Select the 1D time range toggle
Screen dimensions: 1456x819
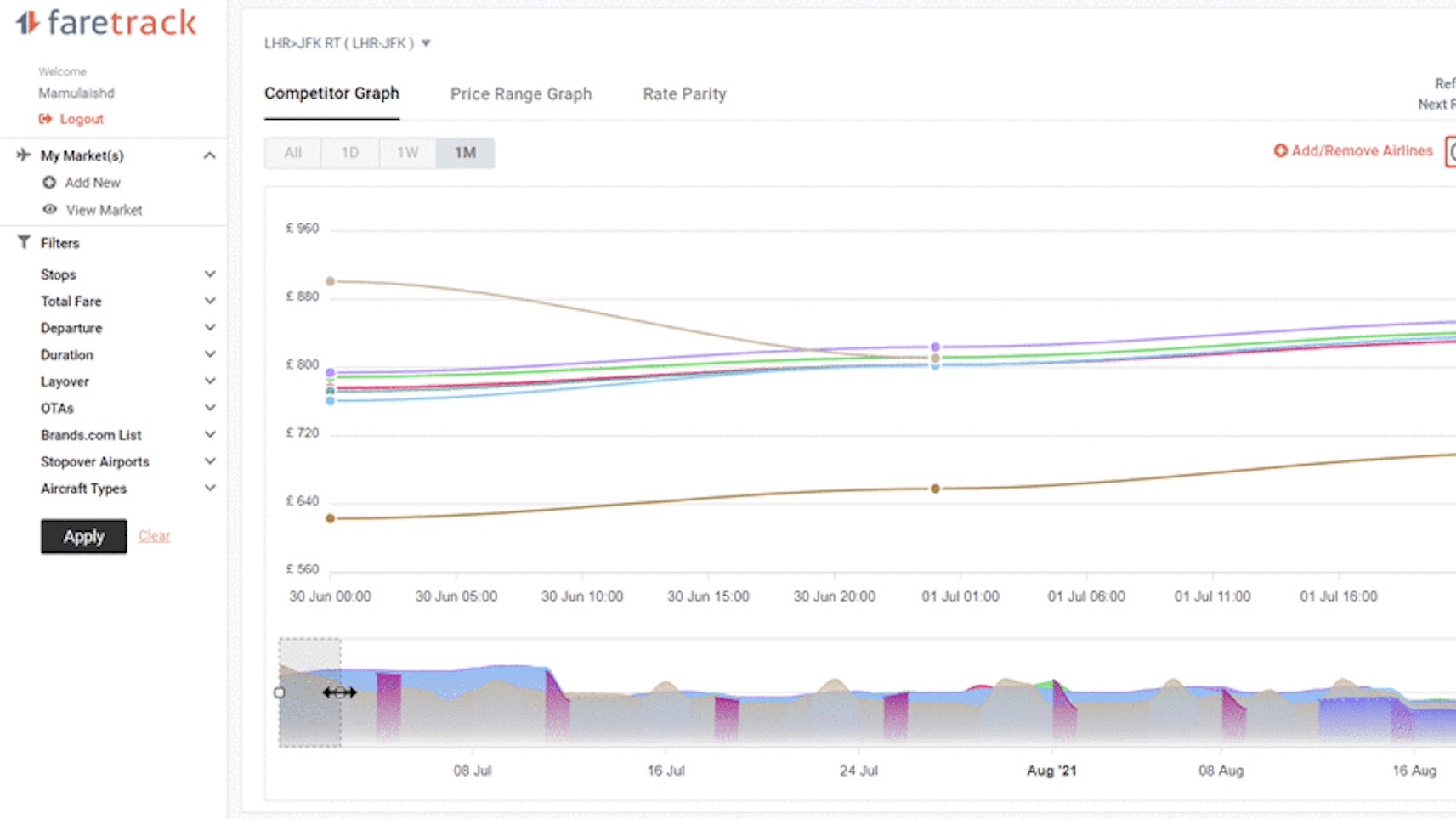pos(350,153)
